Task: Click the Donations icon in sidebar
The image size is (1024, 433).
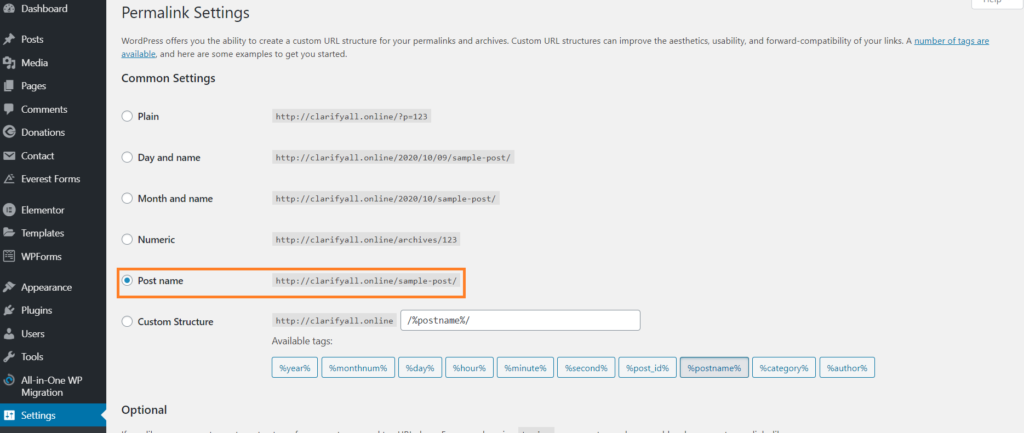Action: click(x=9, y=132)
